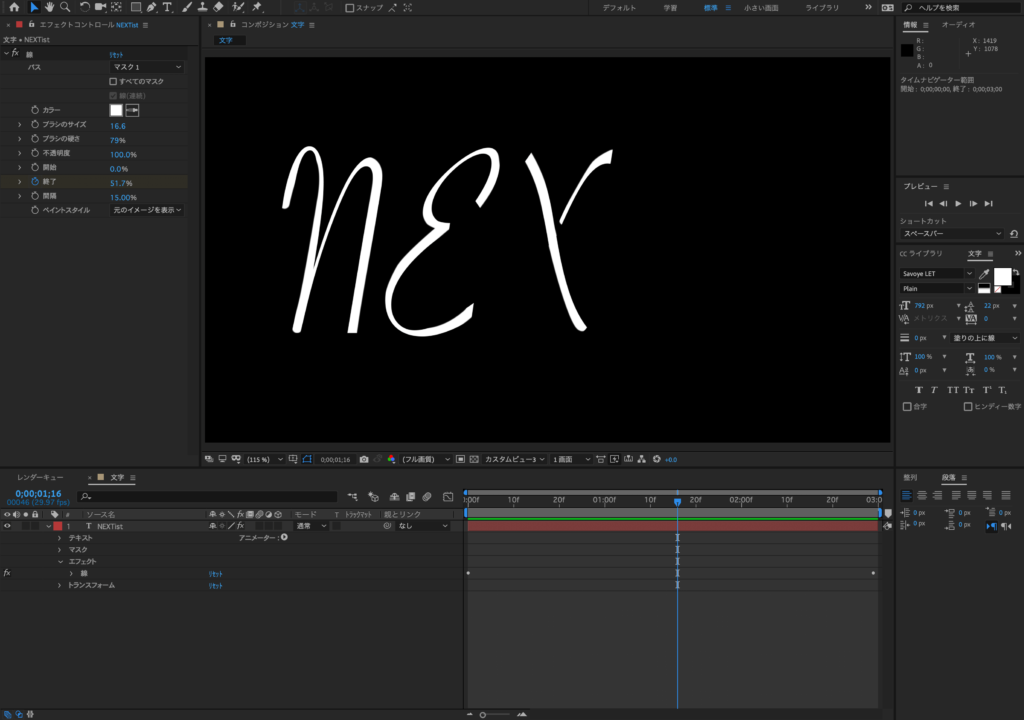This screenshot has height=720, width=1024.
Task: Open the スペースバー shortcut dropdown
Action: (952, 234)
